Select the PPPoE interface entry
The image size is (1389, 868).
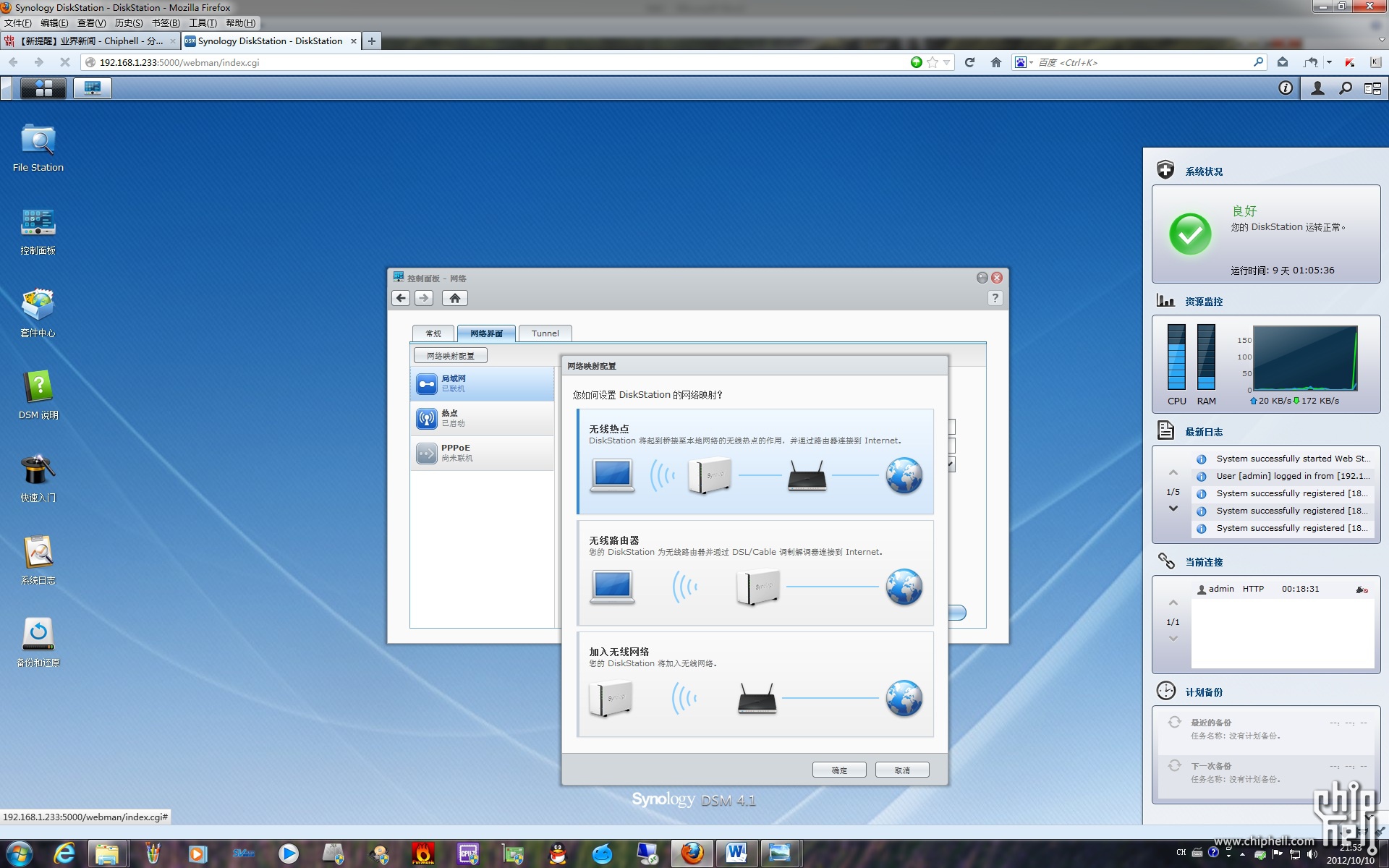coord(482,453)
